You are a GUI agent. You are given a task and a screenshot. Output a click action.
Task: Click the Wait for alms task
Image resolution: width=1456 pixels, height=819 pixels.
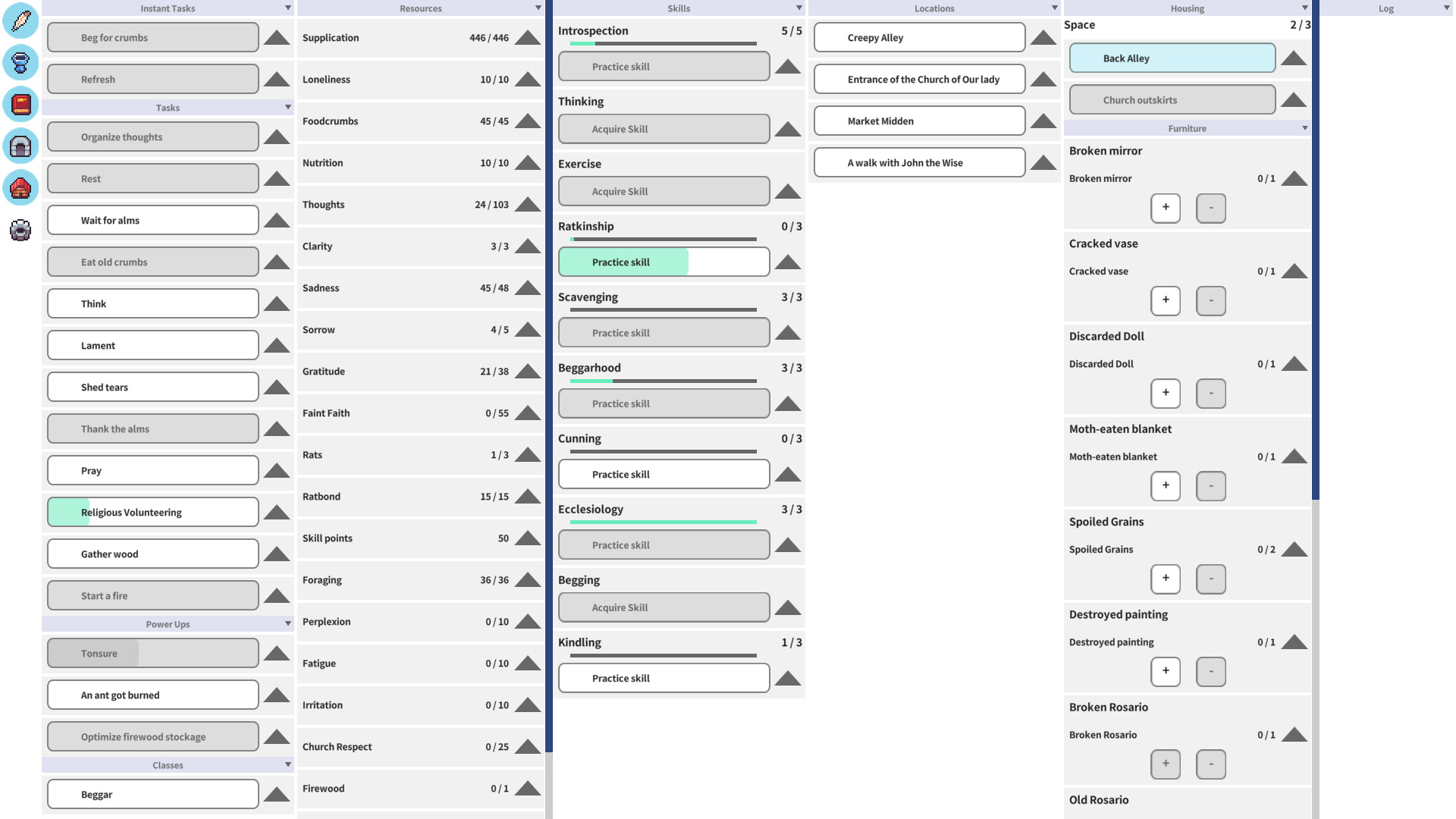(x=153, y=220)
